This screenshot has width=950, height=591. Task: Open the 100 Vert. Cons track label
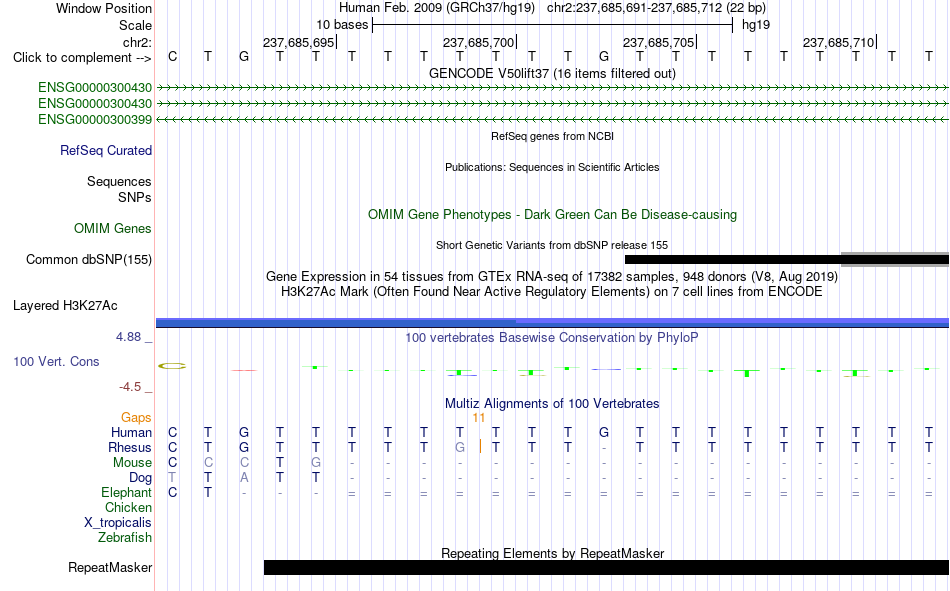(x=56, y=361)
